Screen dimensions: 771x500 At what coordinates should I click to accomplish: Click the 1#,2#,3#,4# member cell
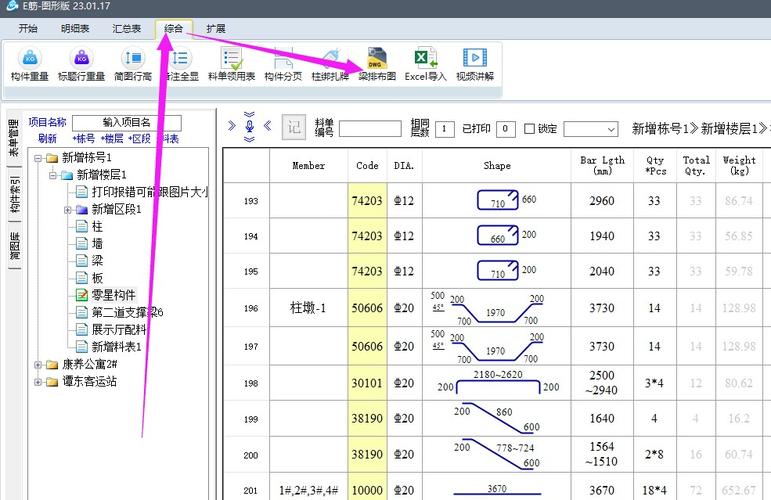pos(308,490)
